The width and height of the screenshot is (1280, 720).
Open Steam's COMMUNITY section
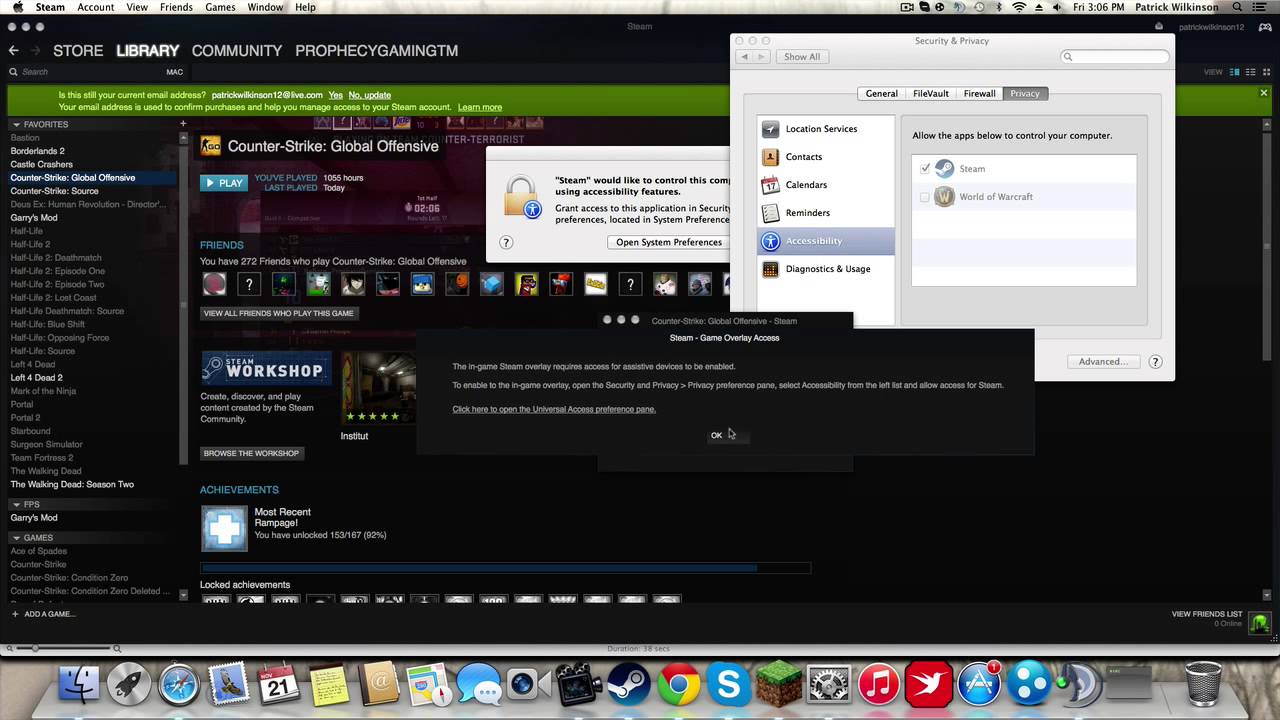pyautogui.click(x=236, y=50)
